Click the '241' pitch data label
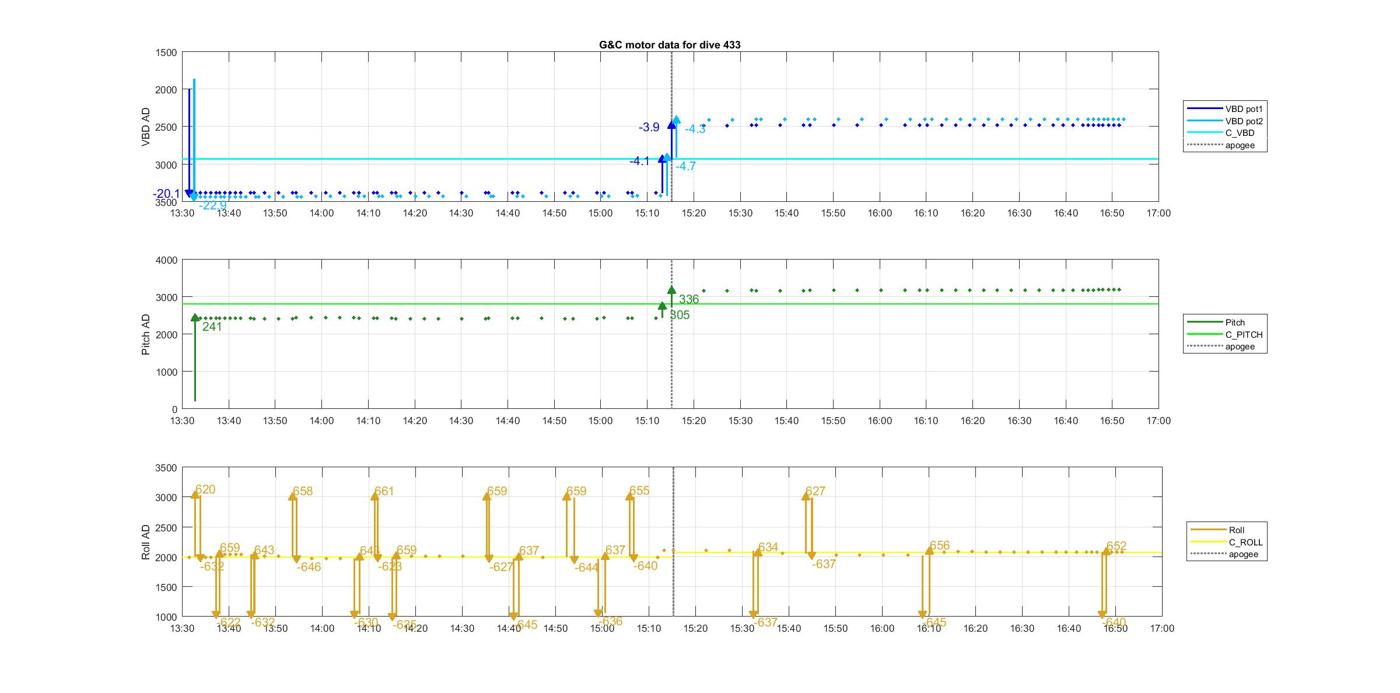This screenshot has height=693, width=1400. (x=212, y=326)
